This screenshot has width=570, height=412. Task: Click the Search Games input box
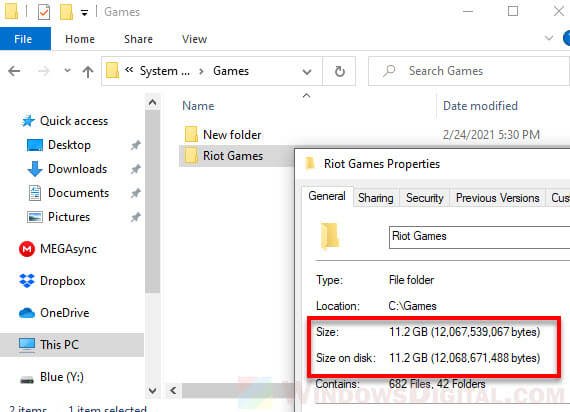pos(469,71)
